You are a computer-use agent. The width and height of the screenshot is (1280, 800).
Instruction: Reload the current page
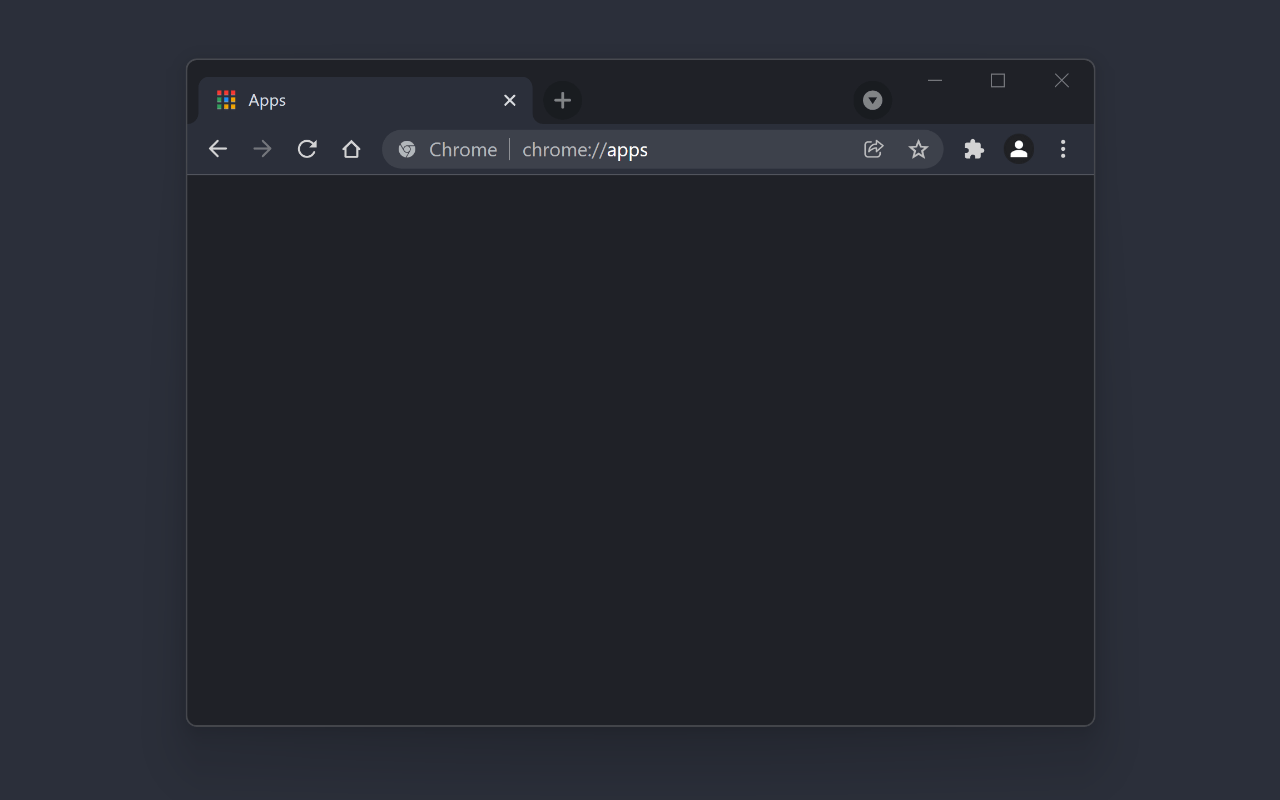tap(307, 149)
